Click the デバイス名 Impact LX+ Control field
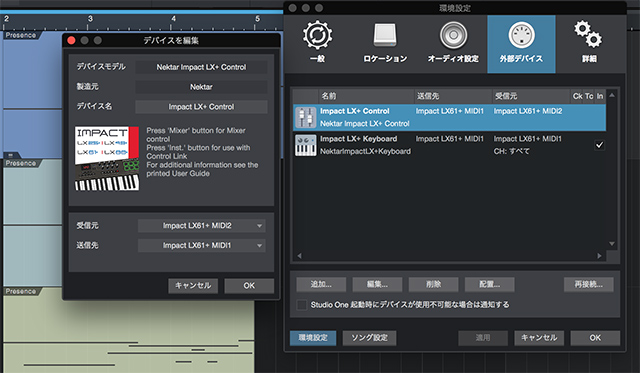The image size is (640, 373). click(201, 107)
